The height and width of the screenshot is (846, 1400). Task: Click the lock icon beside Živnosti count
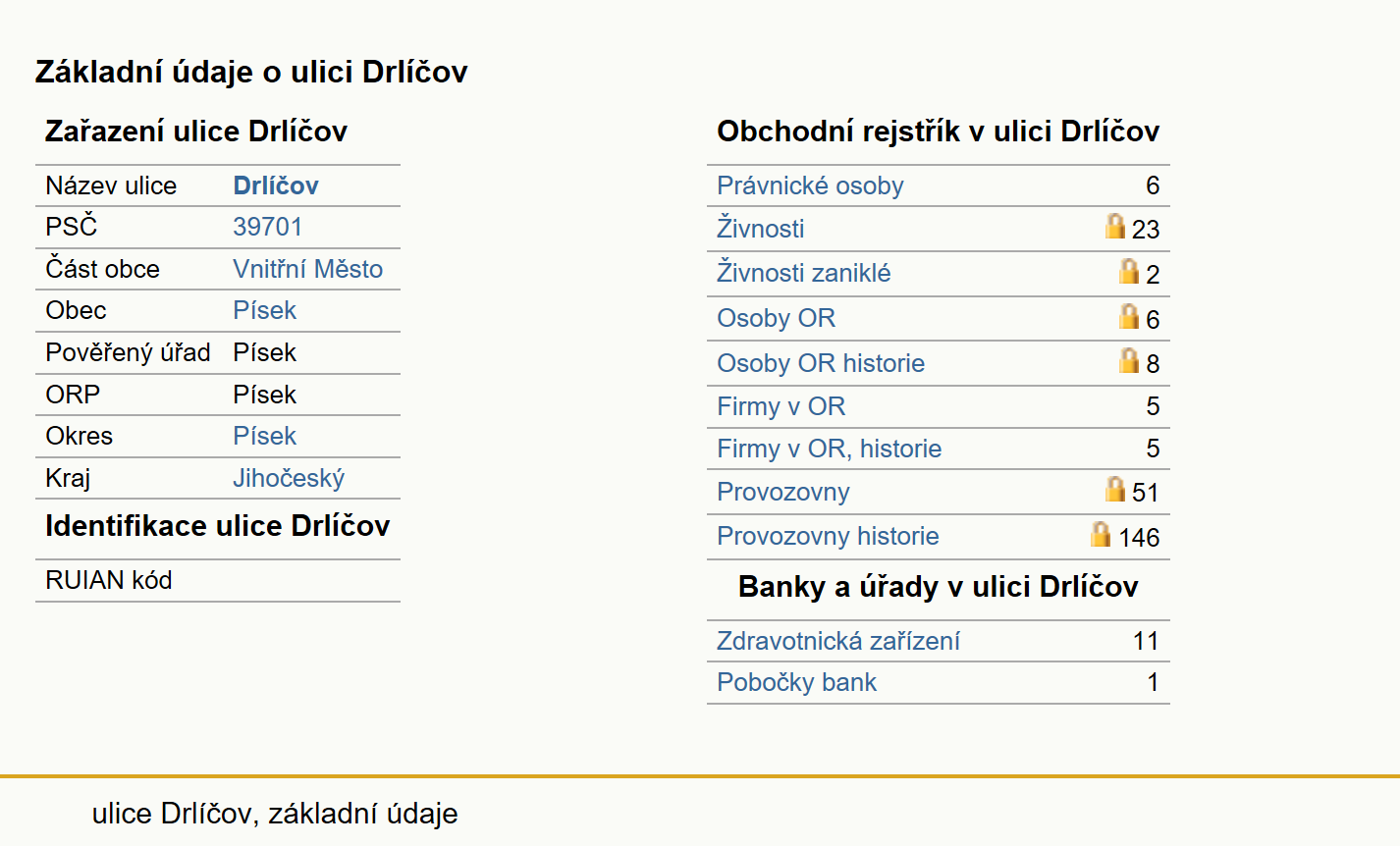click(x=1114, y=226)
